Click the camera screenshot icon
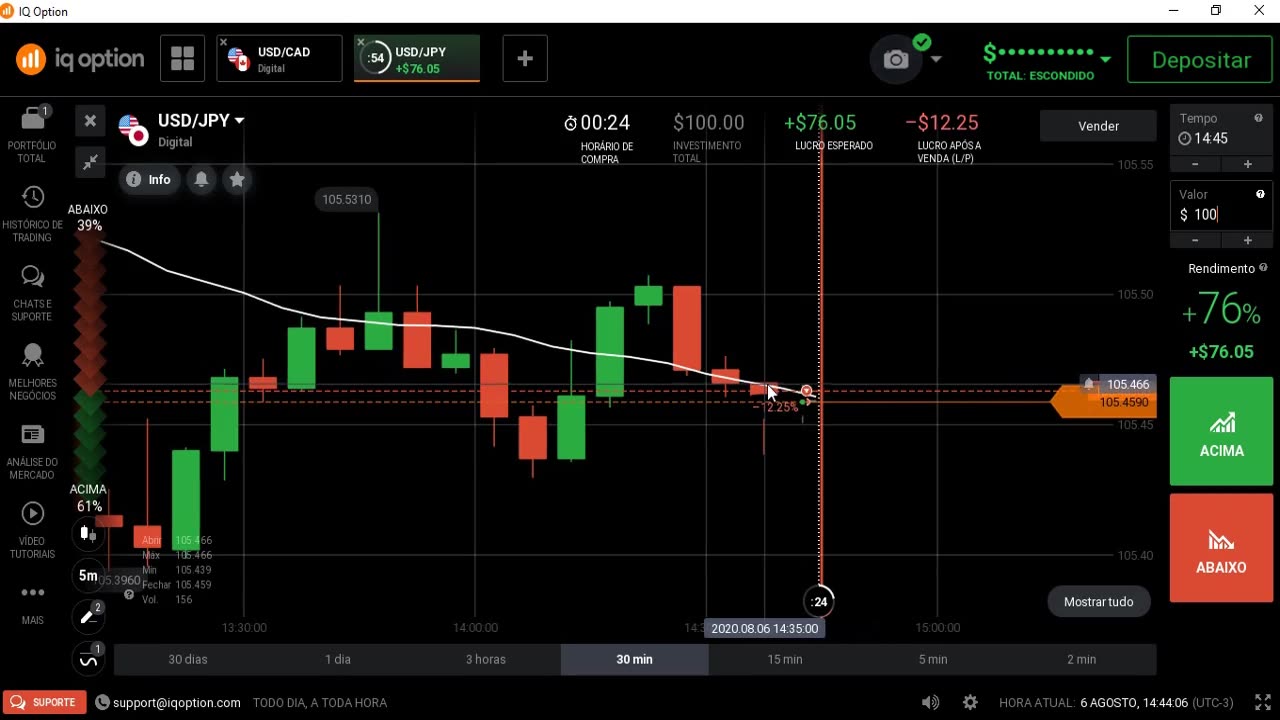1280x720 pixels. [x=896, y=60]
